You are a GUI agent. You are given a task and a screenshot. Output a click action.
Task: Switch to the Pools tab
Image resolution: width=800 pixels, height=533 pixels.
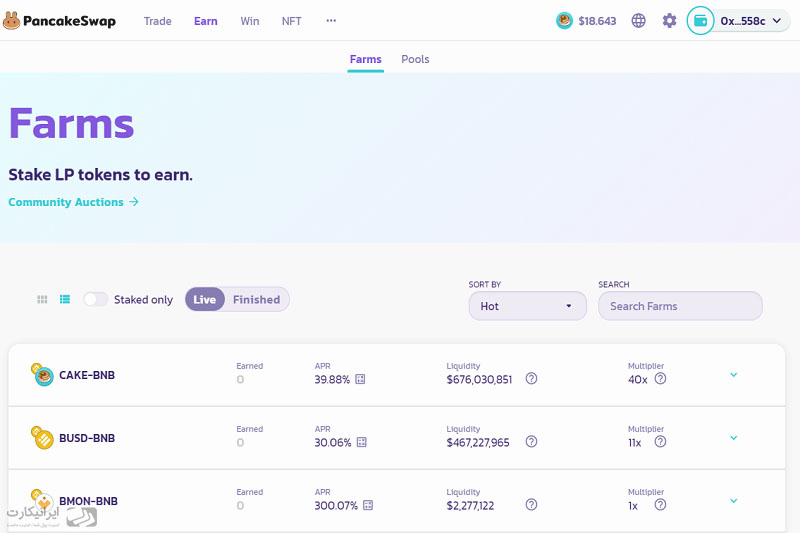(415, 59)
